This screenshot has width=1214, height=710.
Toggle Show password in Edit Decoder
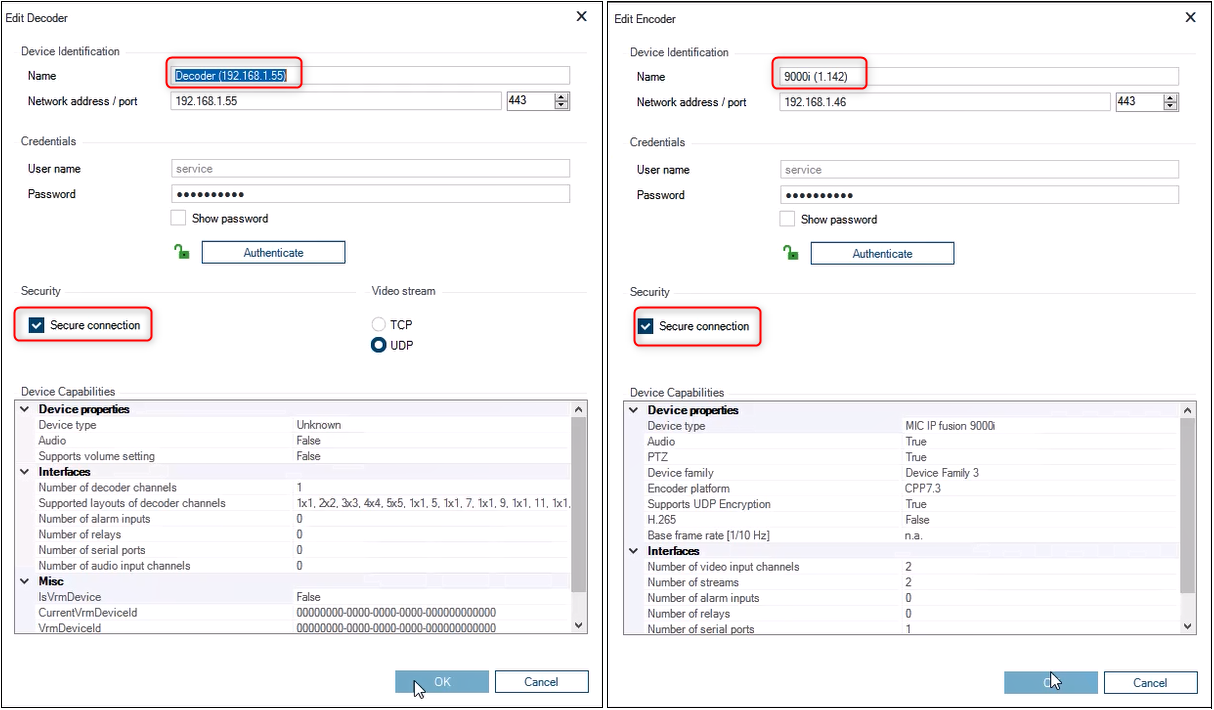click(178, 218)
